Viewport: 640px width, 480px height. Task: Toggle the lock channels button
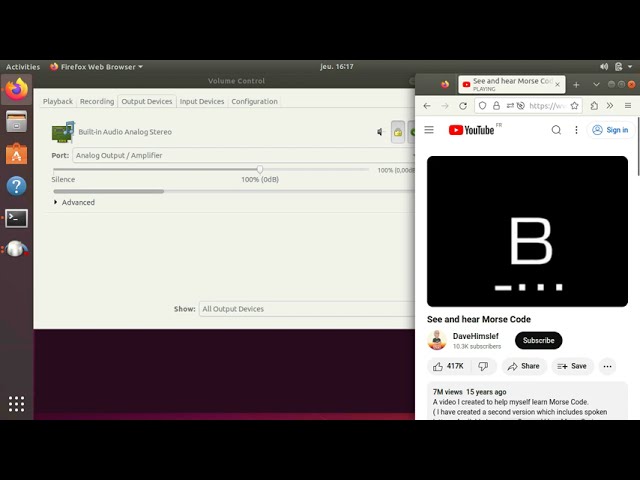tap(398, 132)
